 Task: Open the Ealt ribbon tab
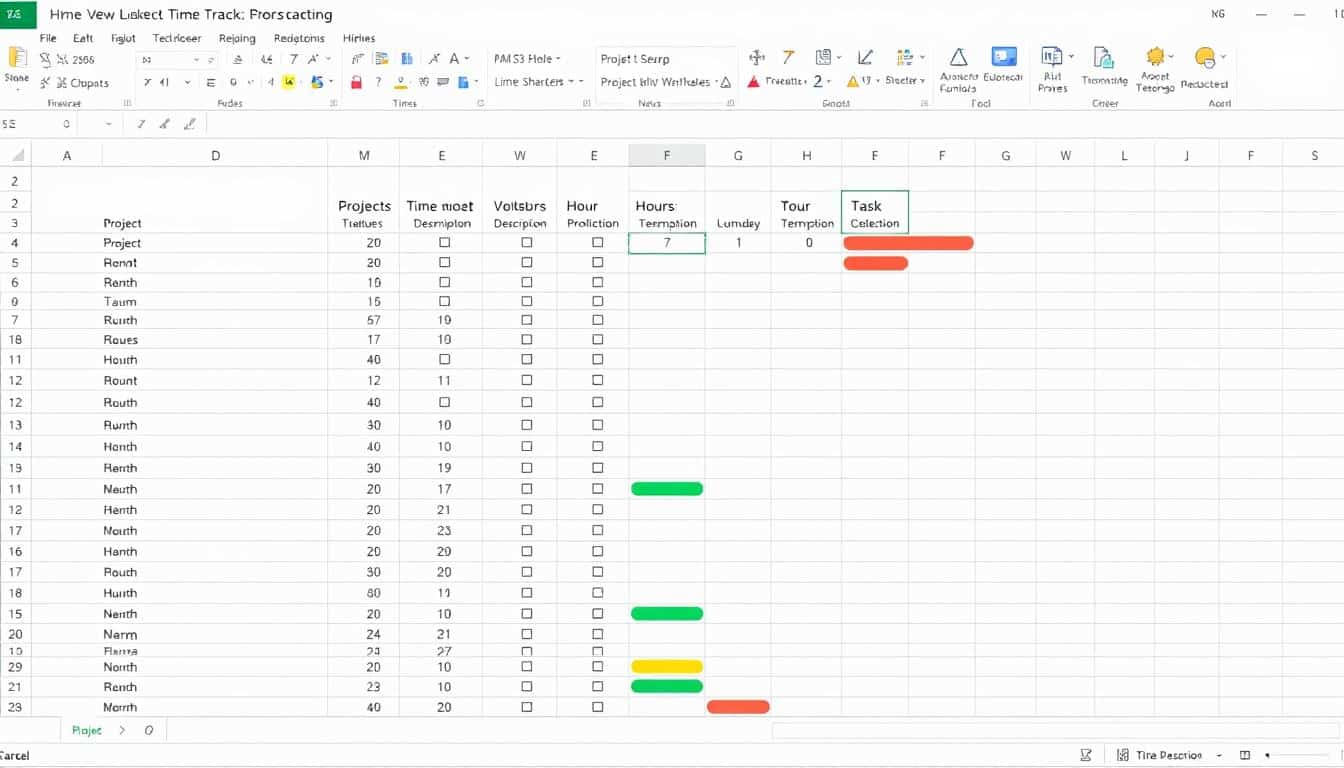click(x=83, y=38)
